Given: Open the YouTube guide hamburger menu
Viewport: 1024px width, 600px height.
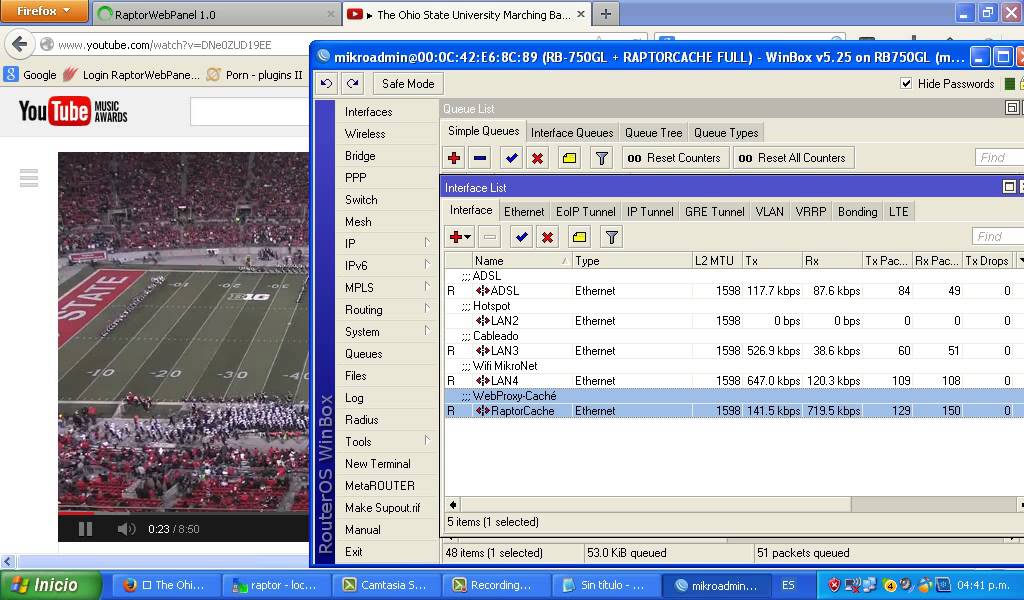Looking at the screenshot, I should pyautogui.click(x=29, y=178).
